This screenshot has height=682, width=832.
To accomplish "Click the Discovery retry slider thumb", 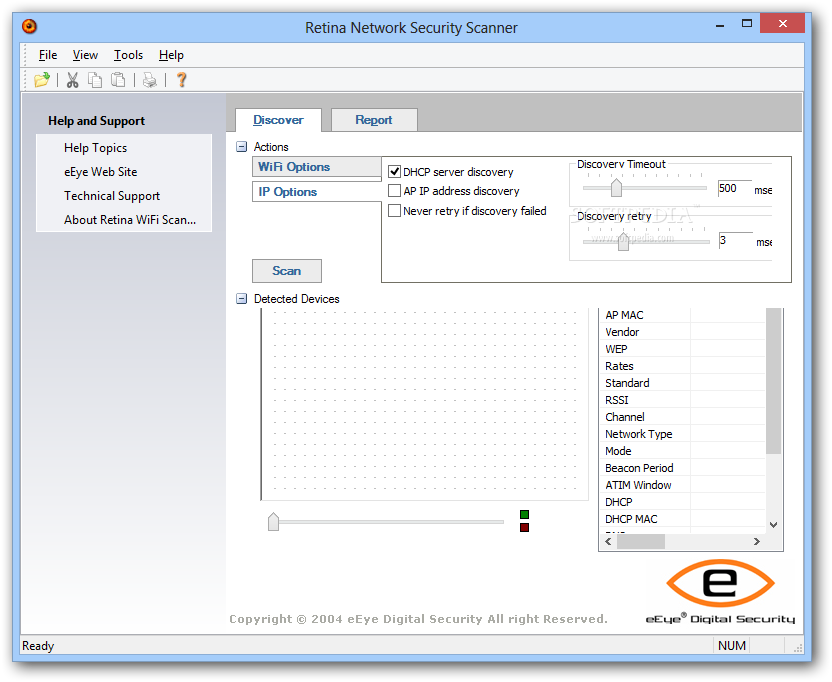I will pyautogui.click(x=623, y=241).
